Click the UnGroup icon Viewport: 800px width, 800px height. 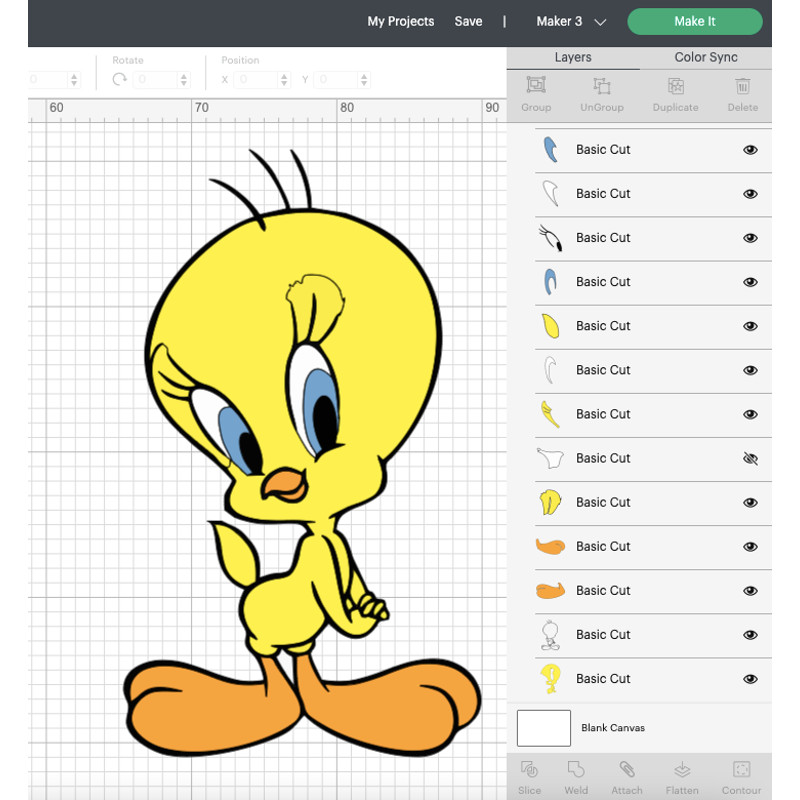pos(601,94)
